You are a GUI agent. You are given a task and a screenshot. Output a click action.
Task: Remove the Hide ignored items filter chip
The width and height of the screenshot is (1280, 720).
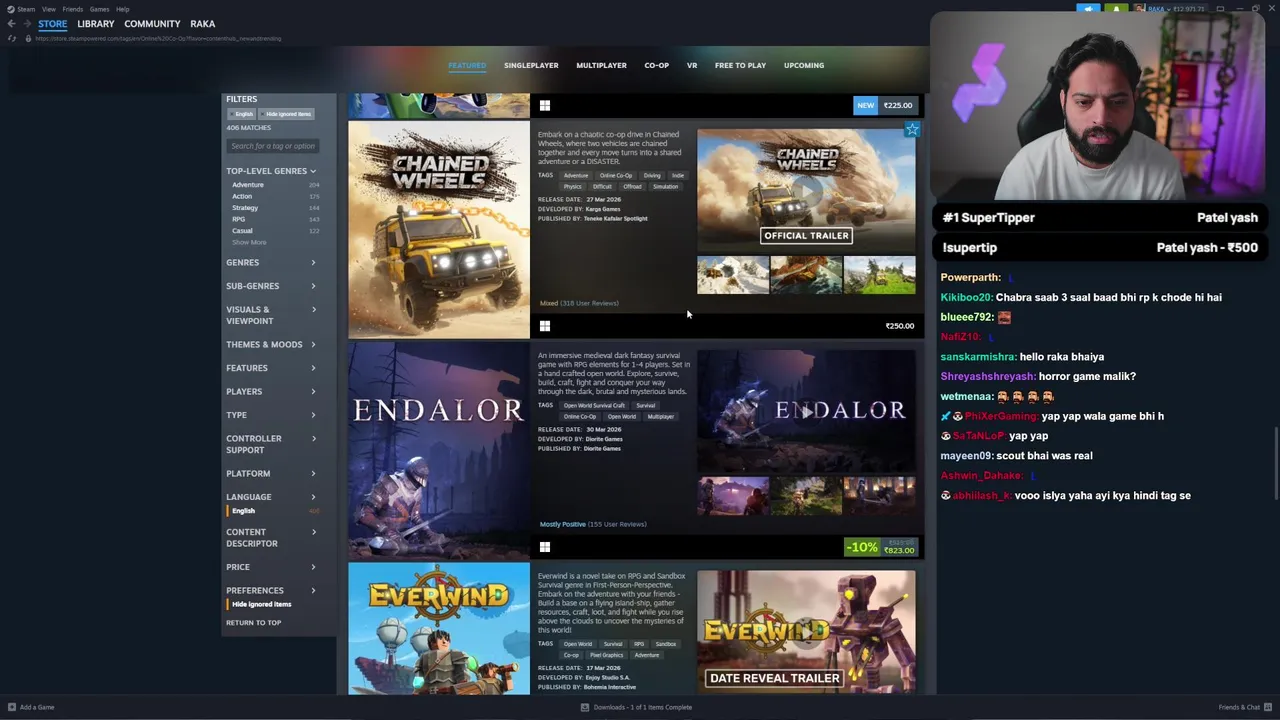click(x=288, y=114)
